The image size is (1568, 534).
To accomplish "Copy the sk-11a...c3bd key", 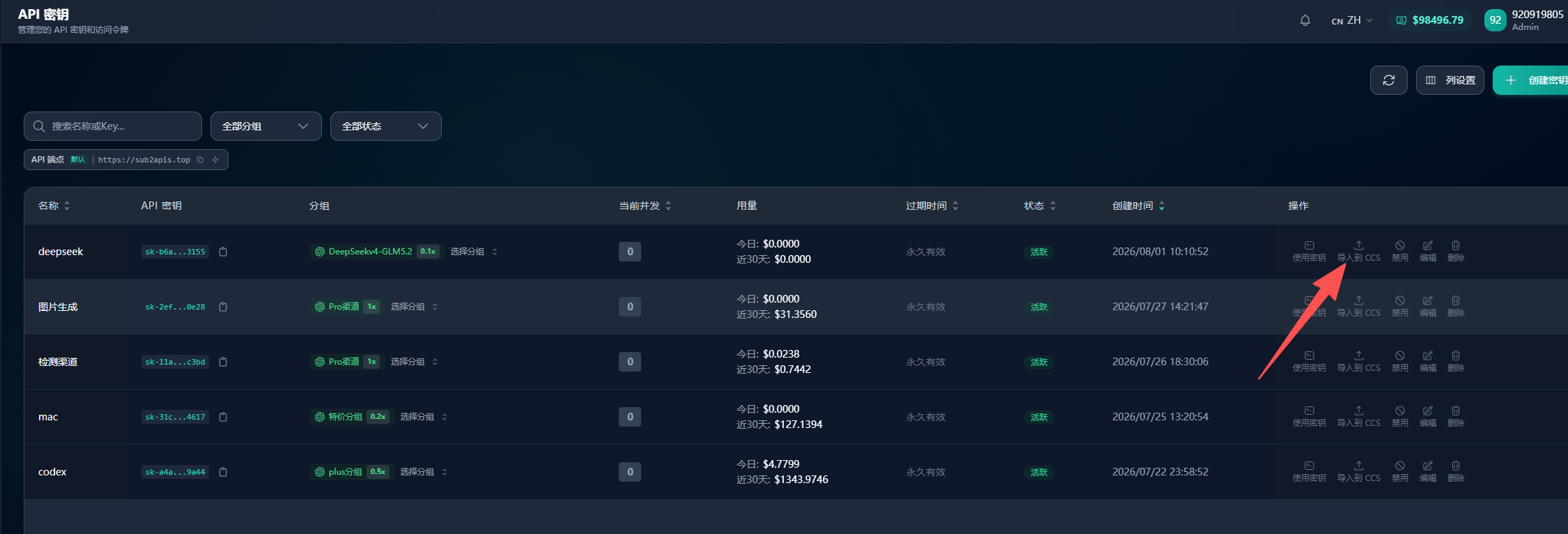I will pos(223,362).
